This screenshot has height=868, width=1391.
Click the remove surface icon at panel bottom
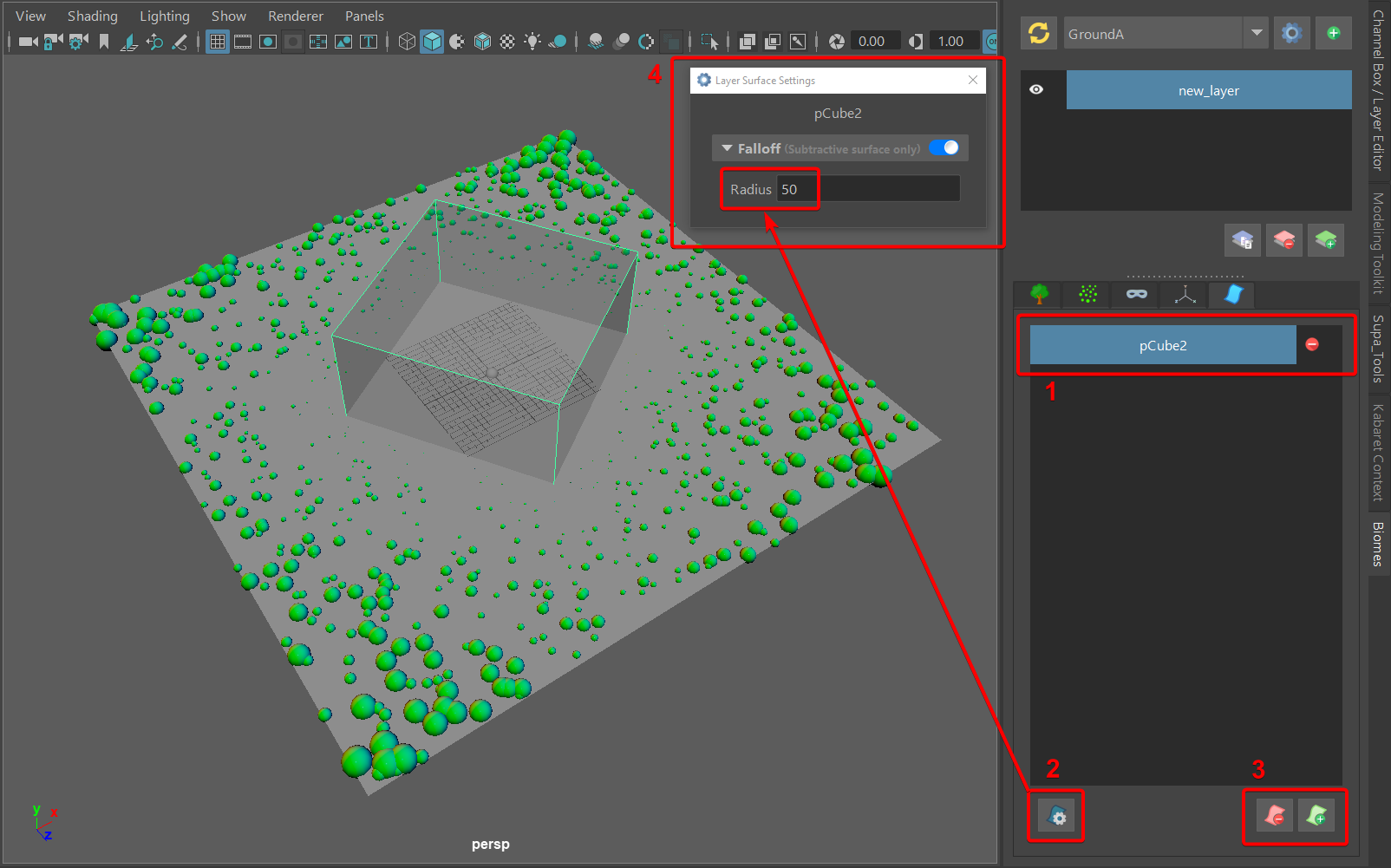(x=1275, y=816)
